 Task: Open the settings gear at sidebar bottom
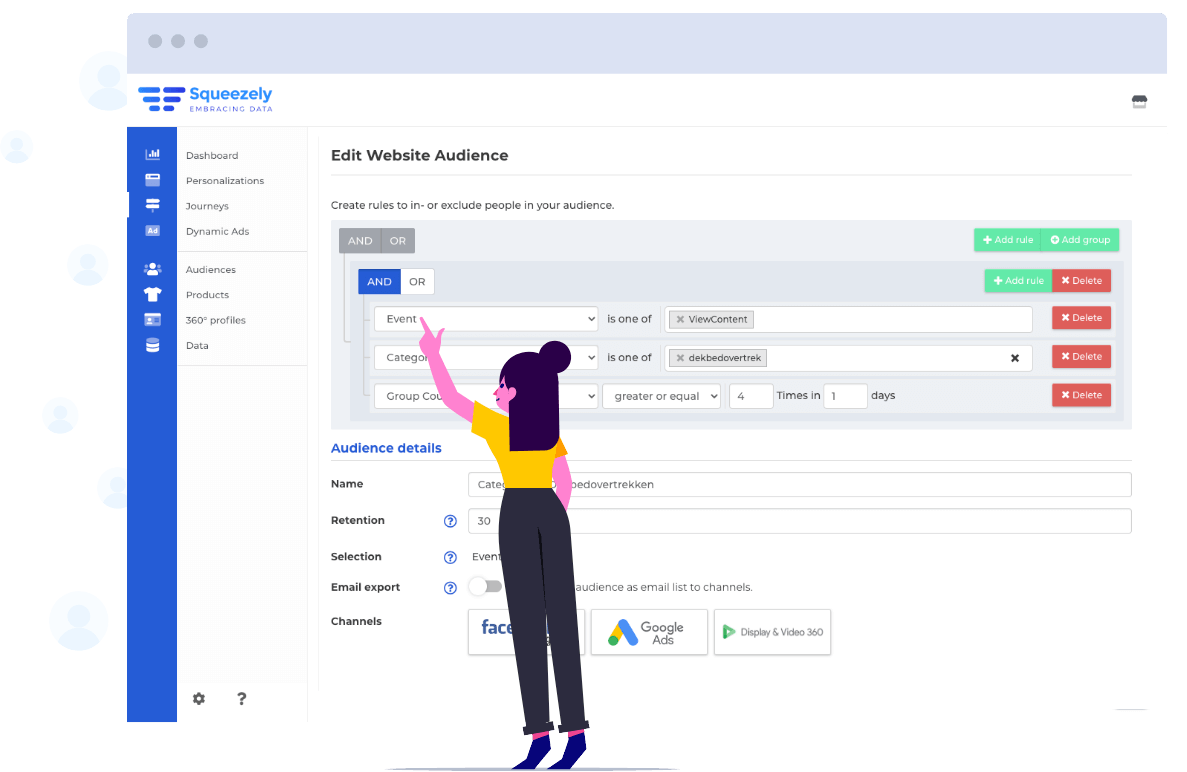[199, 698]
